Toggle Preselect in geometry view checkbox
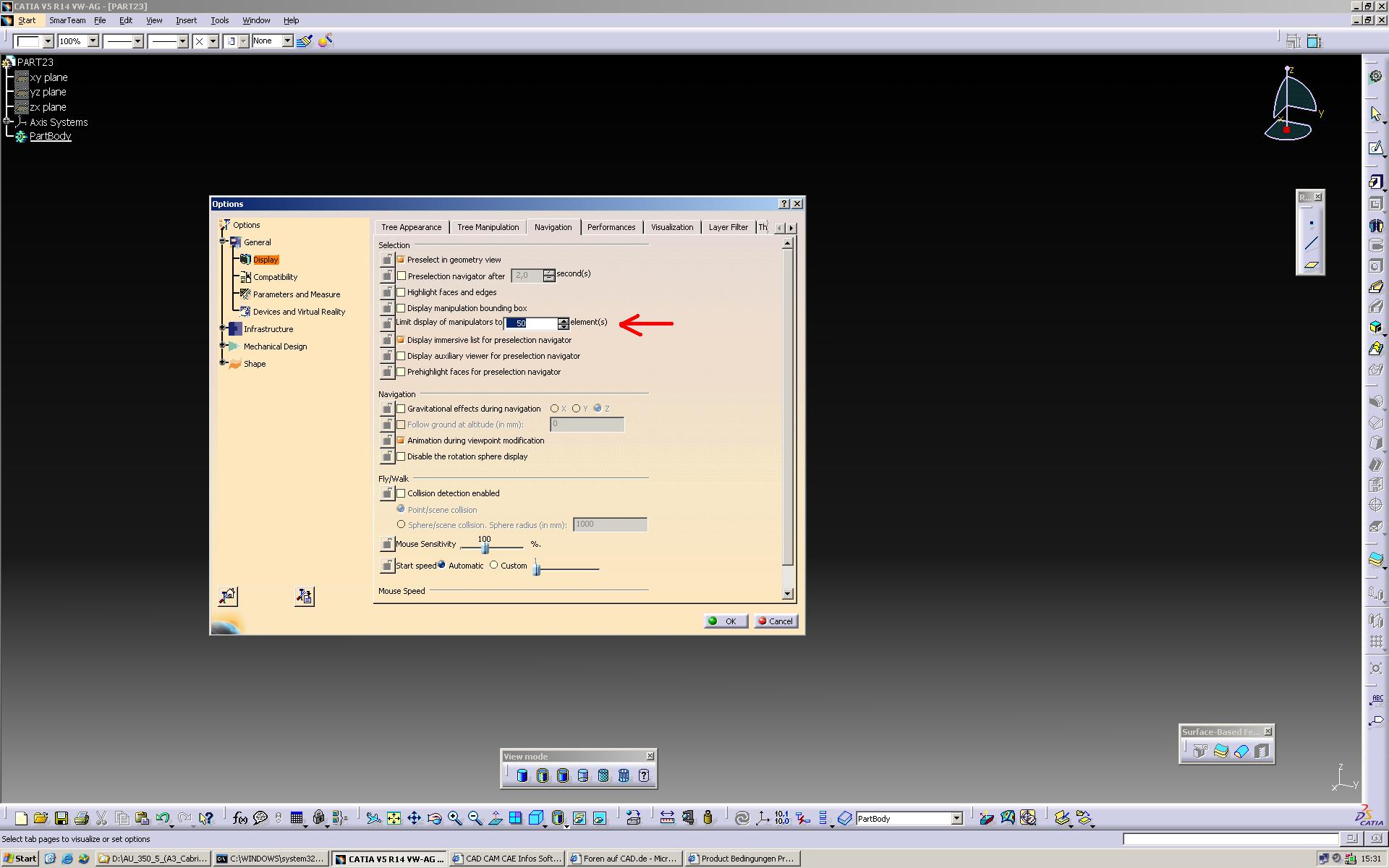This screenshot has width=1389, height=868. [x=401, y=260]
